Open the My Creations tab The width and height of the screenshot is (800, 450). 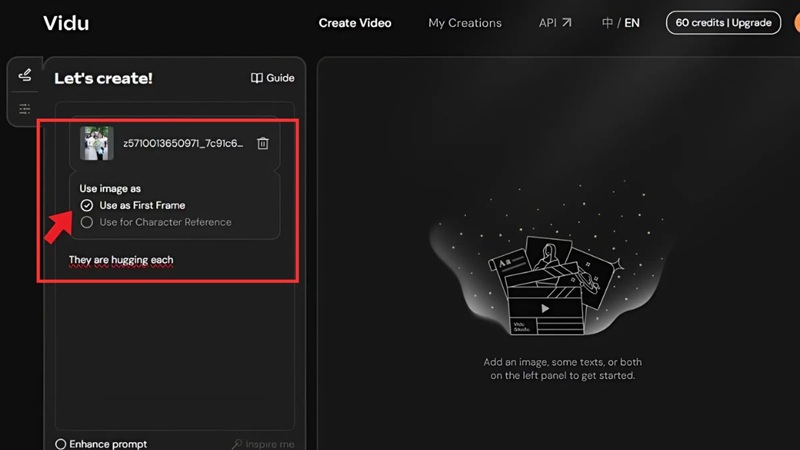point(465,23)
